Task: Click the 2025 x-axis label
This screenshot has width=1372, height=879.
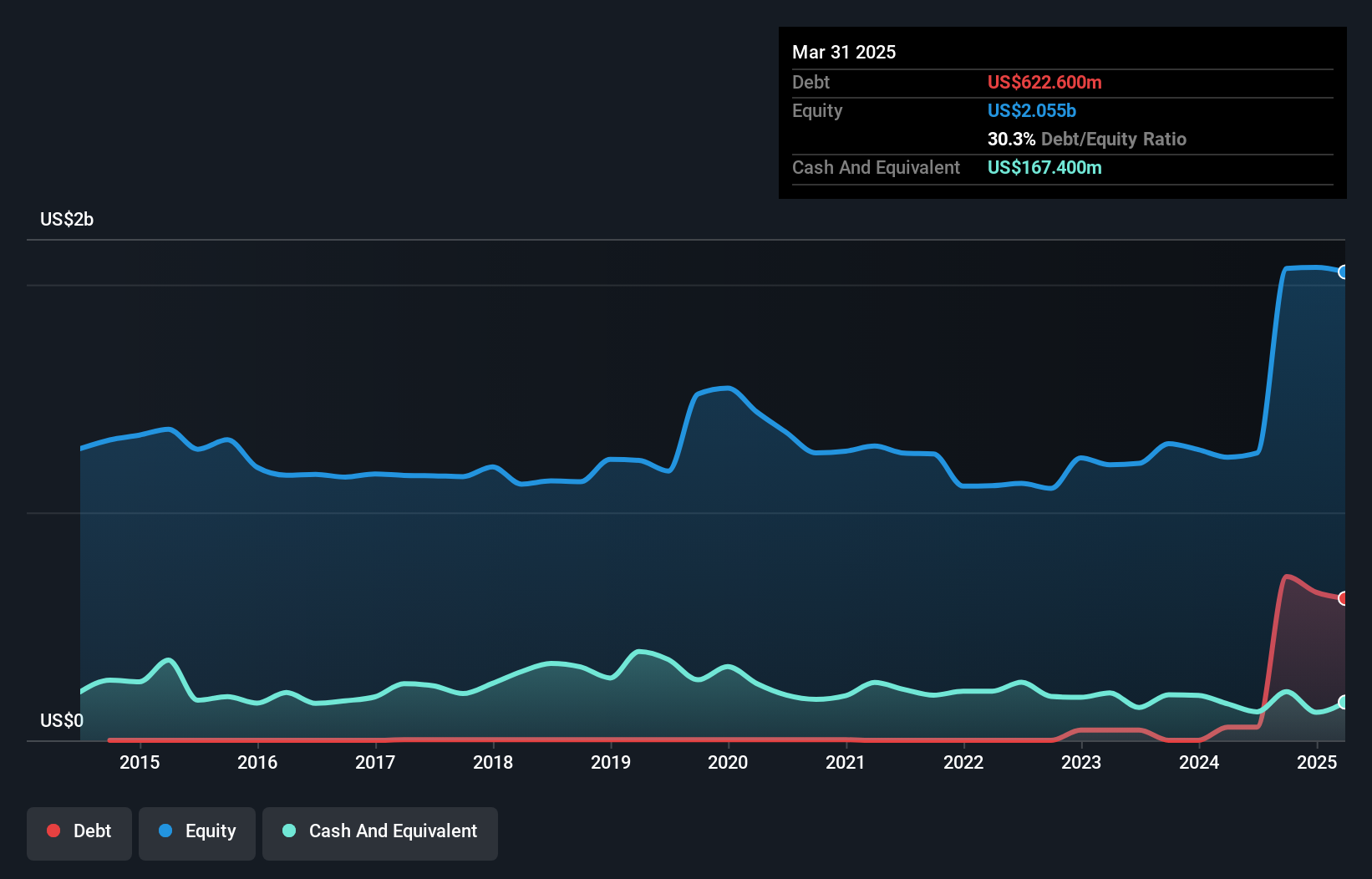Action: tap(1317, 762)
